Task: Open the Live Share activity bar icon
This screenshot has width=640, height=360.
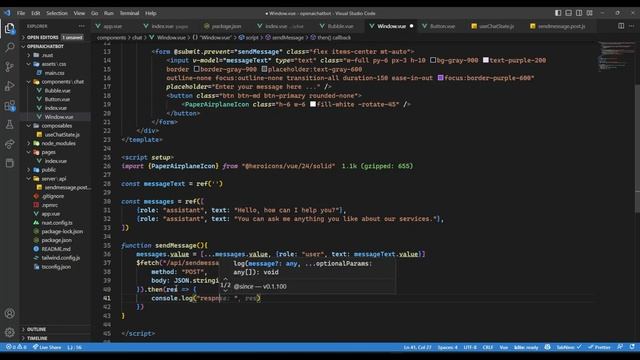Action: [x=9, y=144]
